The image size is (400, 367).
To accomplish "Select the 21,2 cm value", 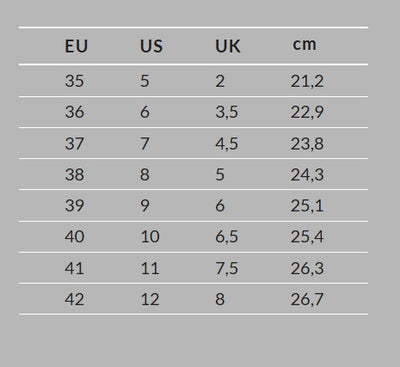I will point(307,81).
